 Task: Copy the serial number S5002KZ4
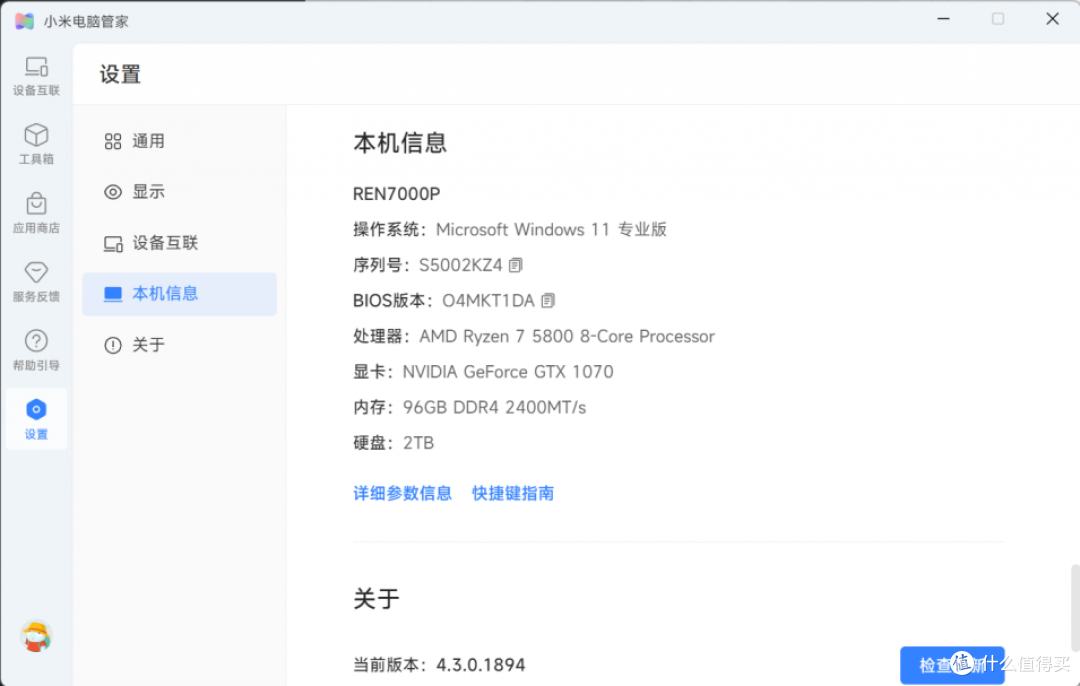(x=516, y=265)
